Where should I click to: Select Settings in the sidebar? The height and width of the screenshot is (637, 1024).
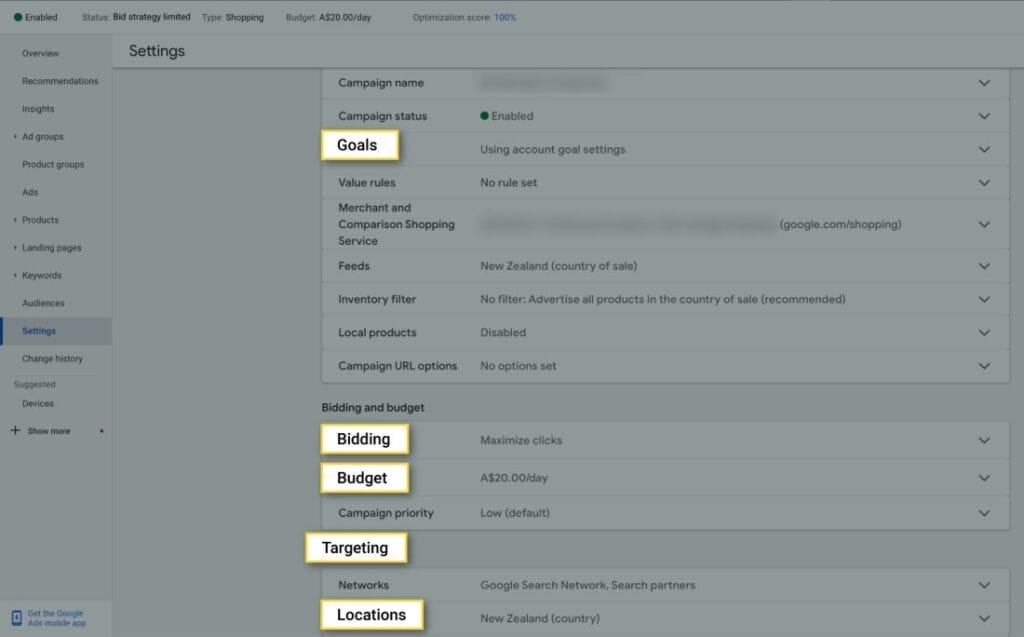pos(39,331)
